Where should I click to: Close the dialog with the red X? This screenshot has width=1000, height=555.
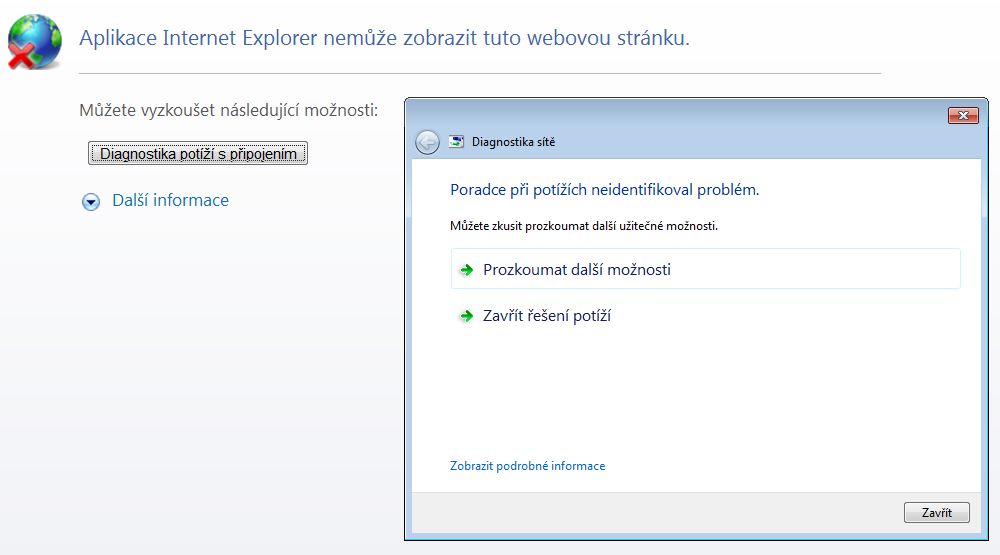(962, 116)
